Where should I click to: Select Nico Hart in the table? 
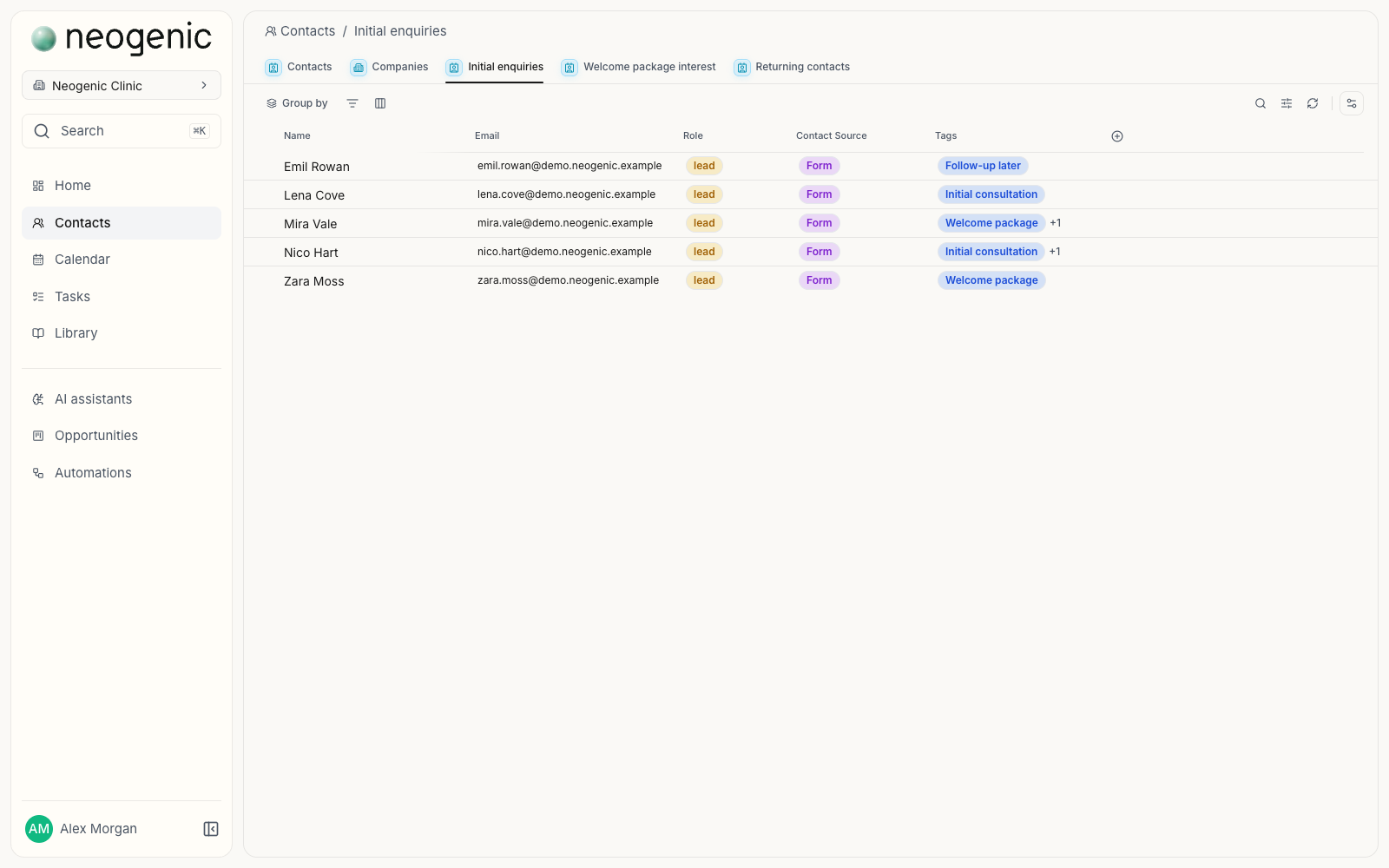(311, 253)
